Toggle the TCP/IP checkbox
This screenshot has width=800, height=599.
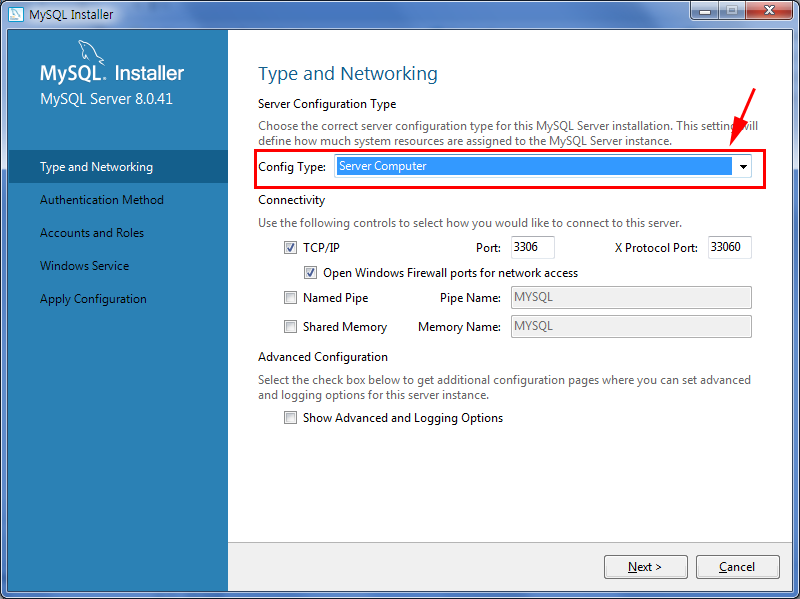(290, 248)
